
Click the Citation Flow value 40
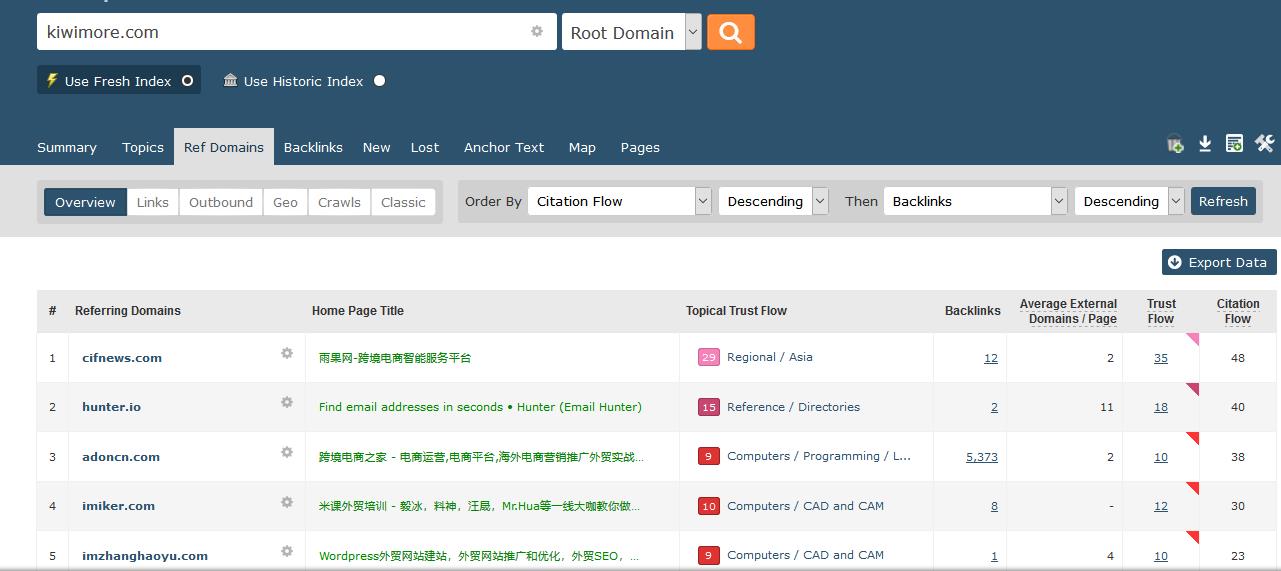click(1238, 407)
